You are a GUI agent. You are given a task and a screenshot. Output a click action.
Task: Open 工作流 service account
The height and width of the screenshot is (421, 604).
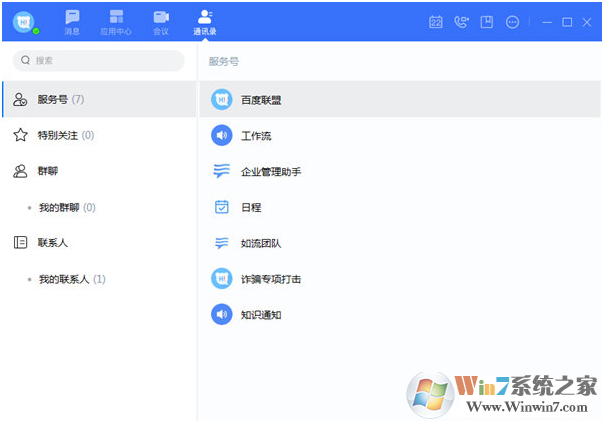pos(400,136)
